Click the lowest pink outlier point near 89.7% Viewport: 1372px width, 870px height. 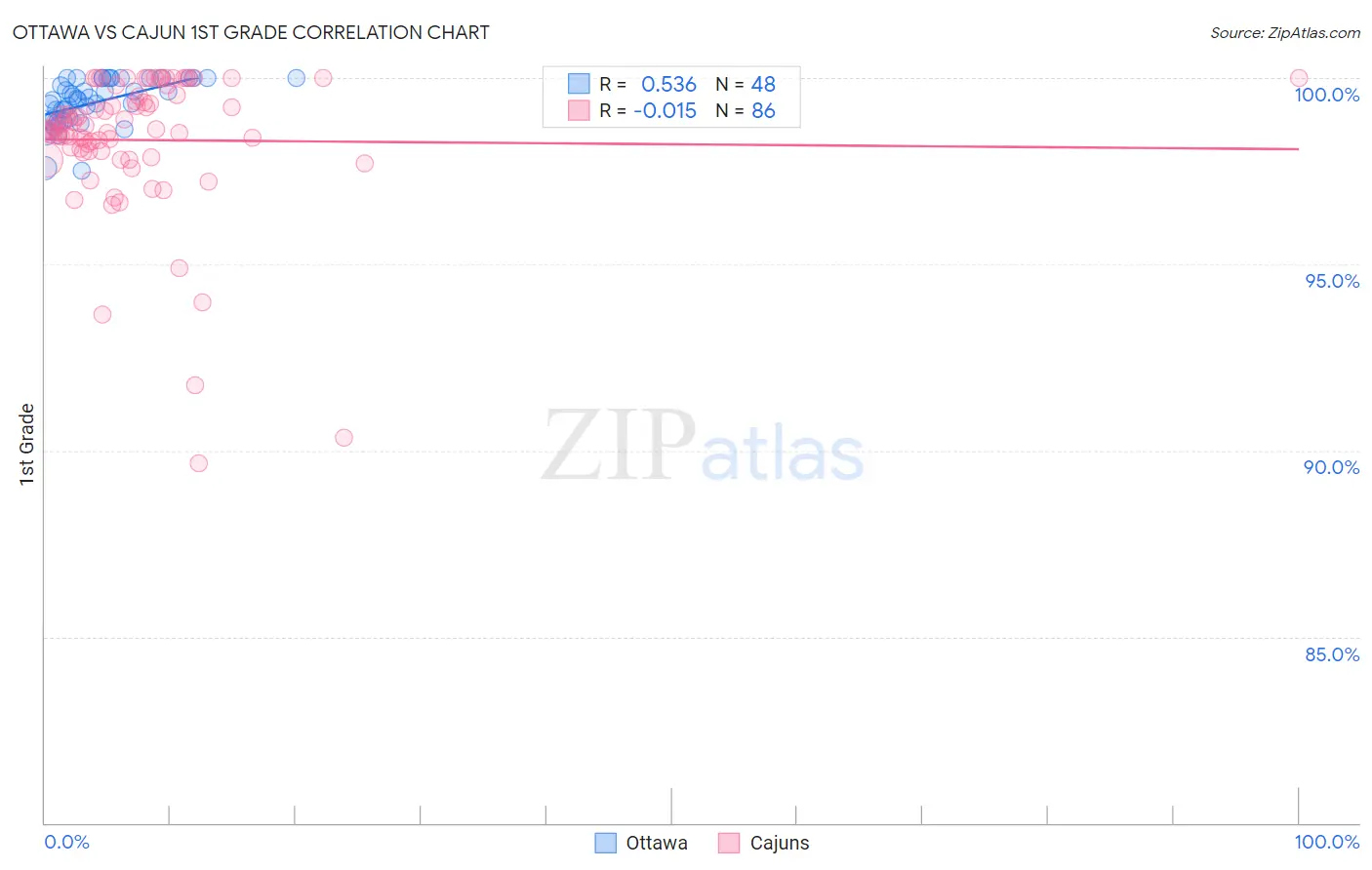click(x=199, y=463)
